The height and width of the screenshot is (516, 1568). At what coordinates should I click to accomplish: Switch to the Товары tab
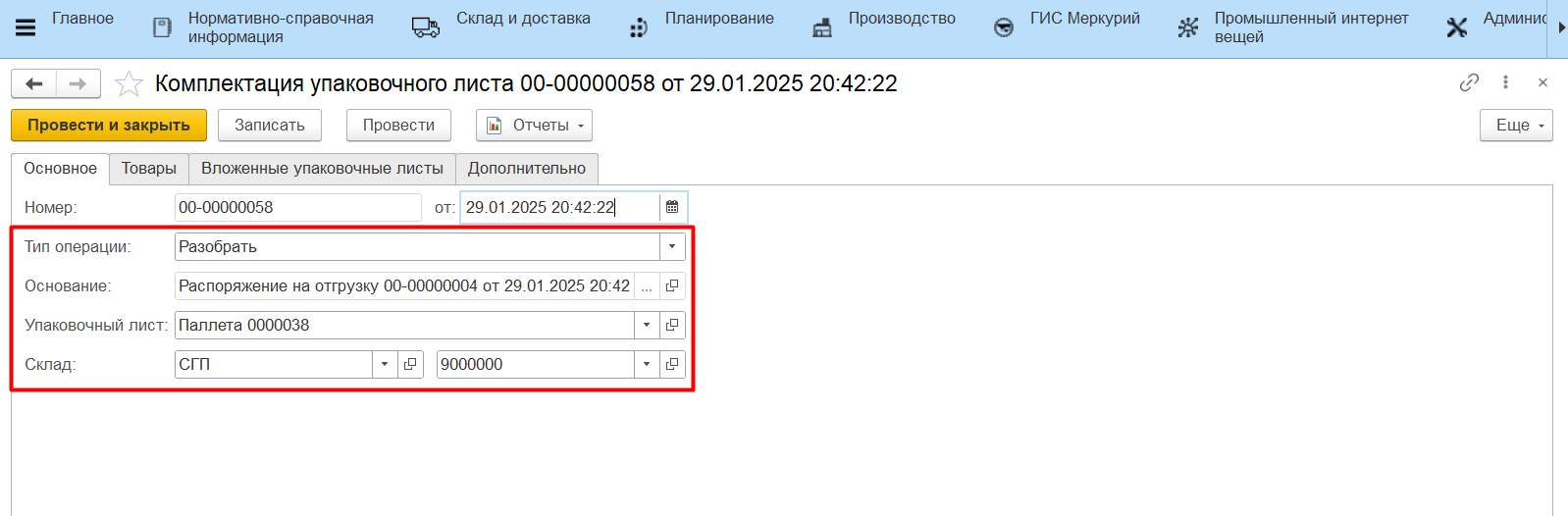pyautogui.click(x=149, y=169)
